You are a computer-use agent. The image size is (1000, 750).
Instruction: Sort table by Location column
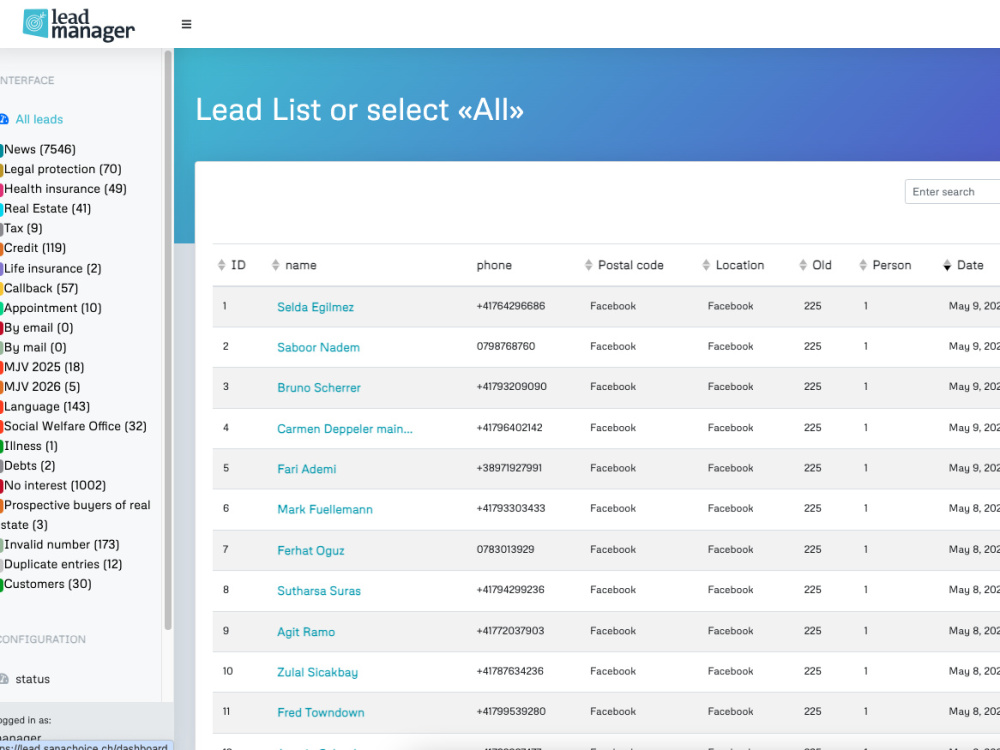733,265
